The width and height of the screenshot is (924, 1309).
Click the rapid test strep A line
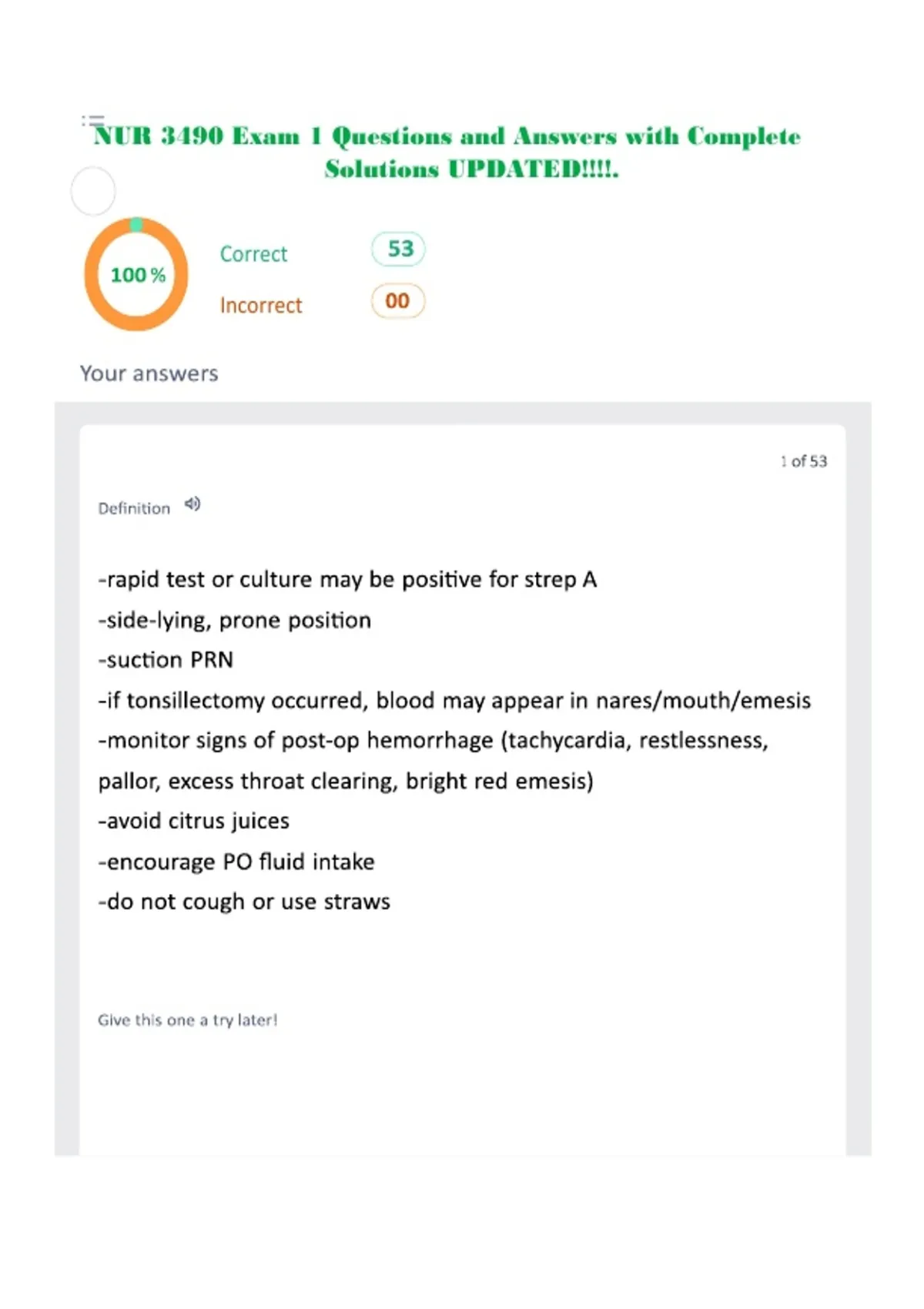click(x=347, y=579)
